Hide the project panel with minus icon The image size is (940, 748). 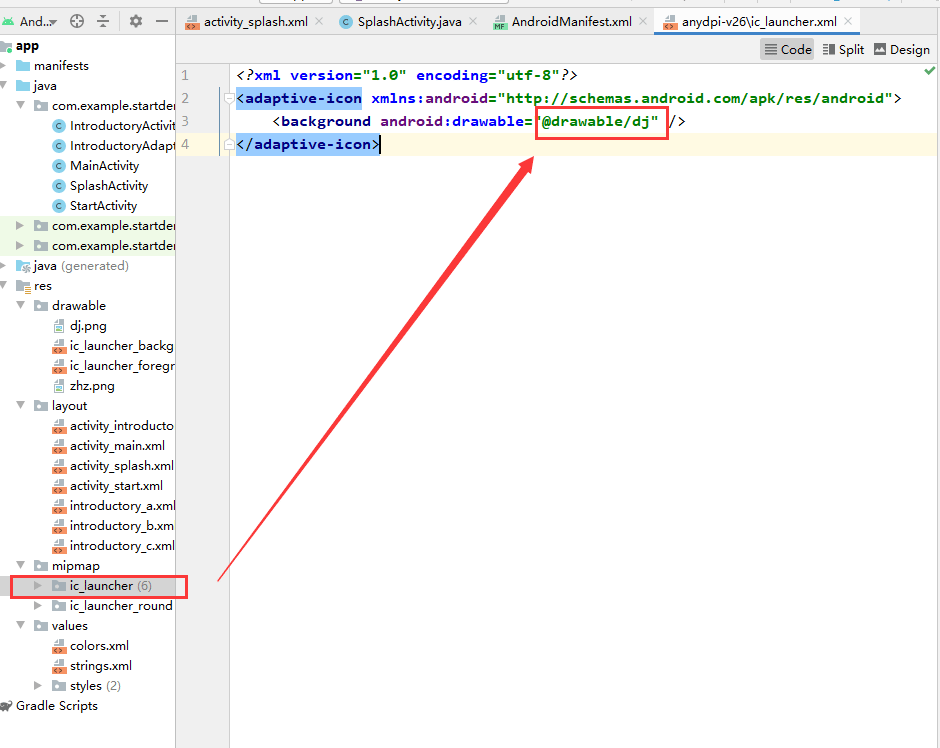161,22
